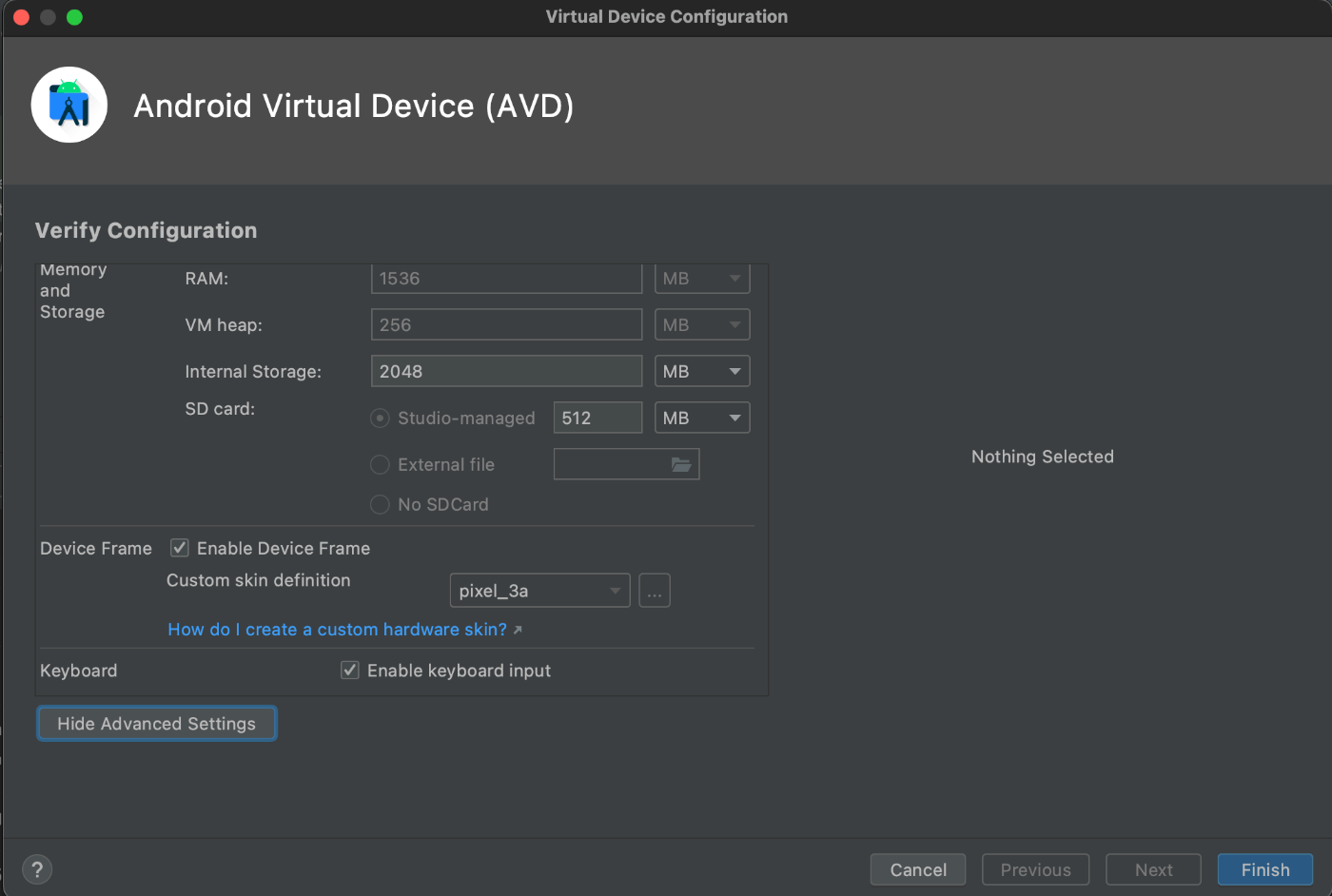Viewport: 1332px width, 896px height.
Task: Click the Next button
Action: [x=1153, y=869]
